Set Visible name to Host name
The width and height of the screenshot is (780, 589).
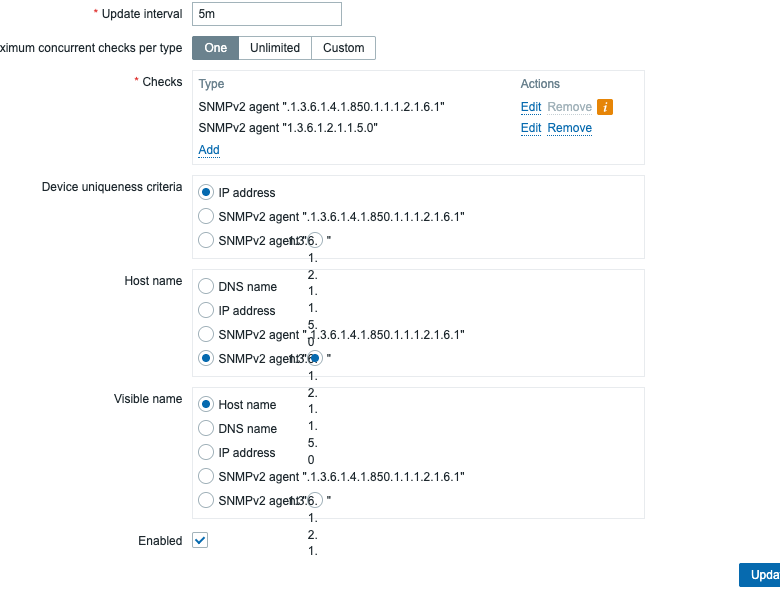(x=206, y=404)
